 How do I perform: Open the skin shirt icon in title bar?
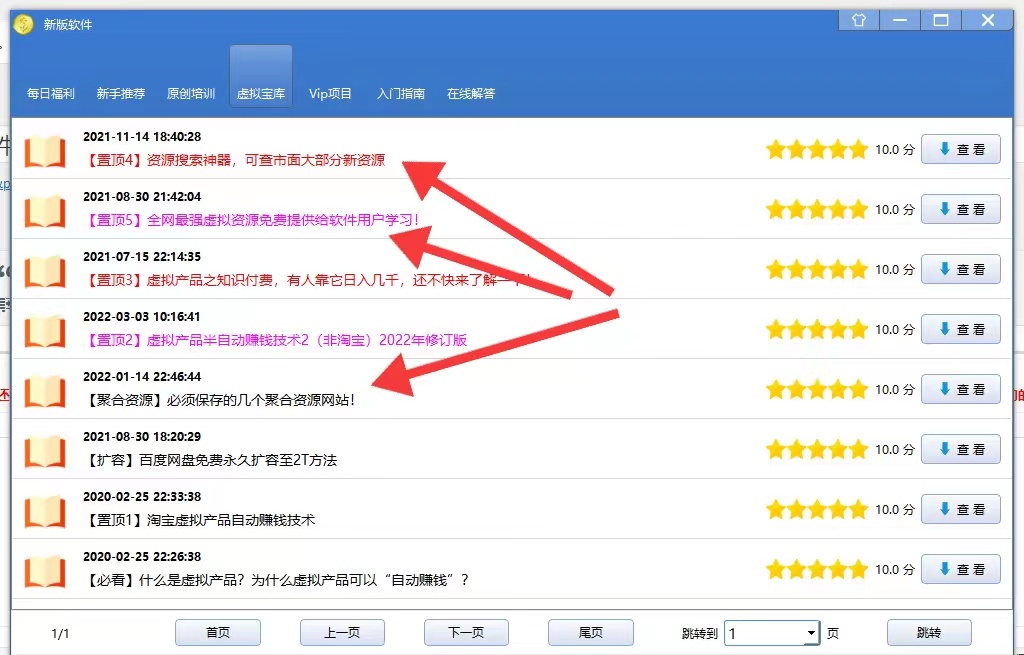(x=858, y=21)
